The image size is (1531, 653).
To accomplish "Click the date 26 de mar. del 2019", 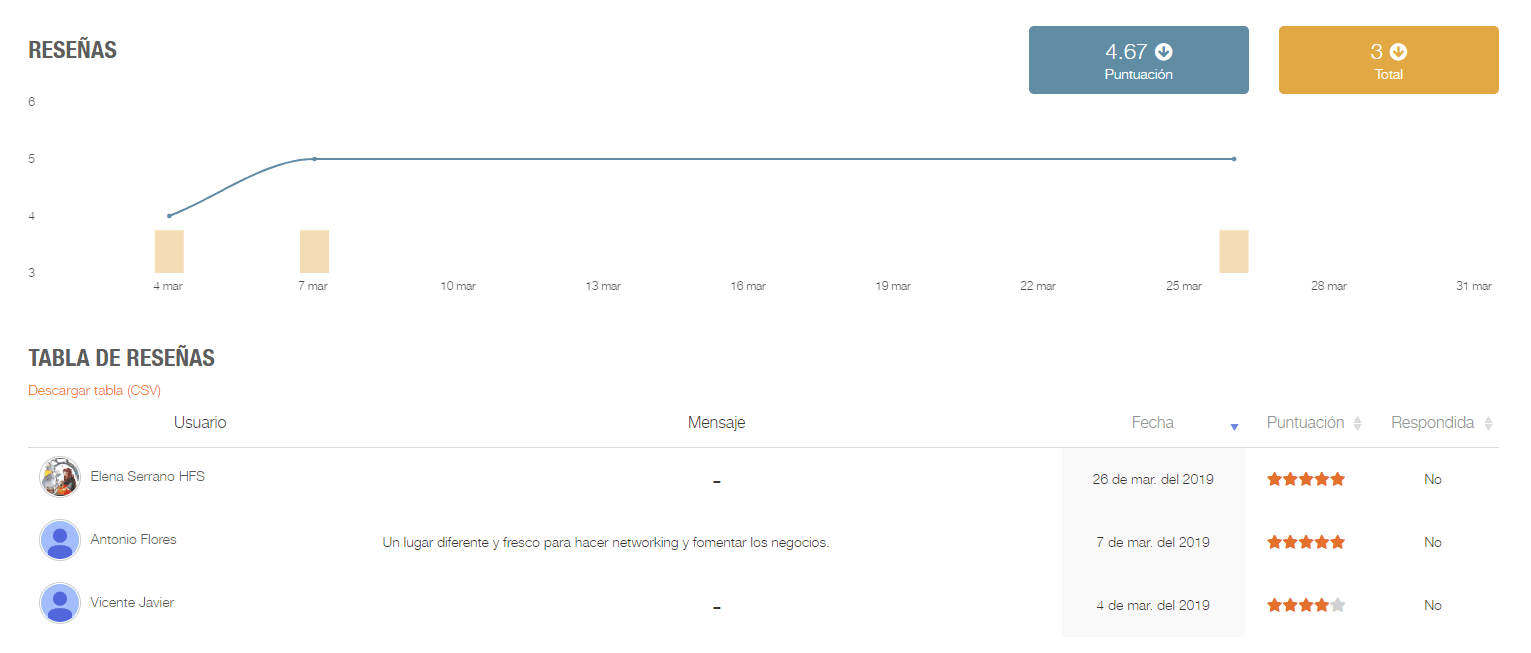I will [x=1153, y=479].
